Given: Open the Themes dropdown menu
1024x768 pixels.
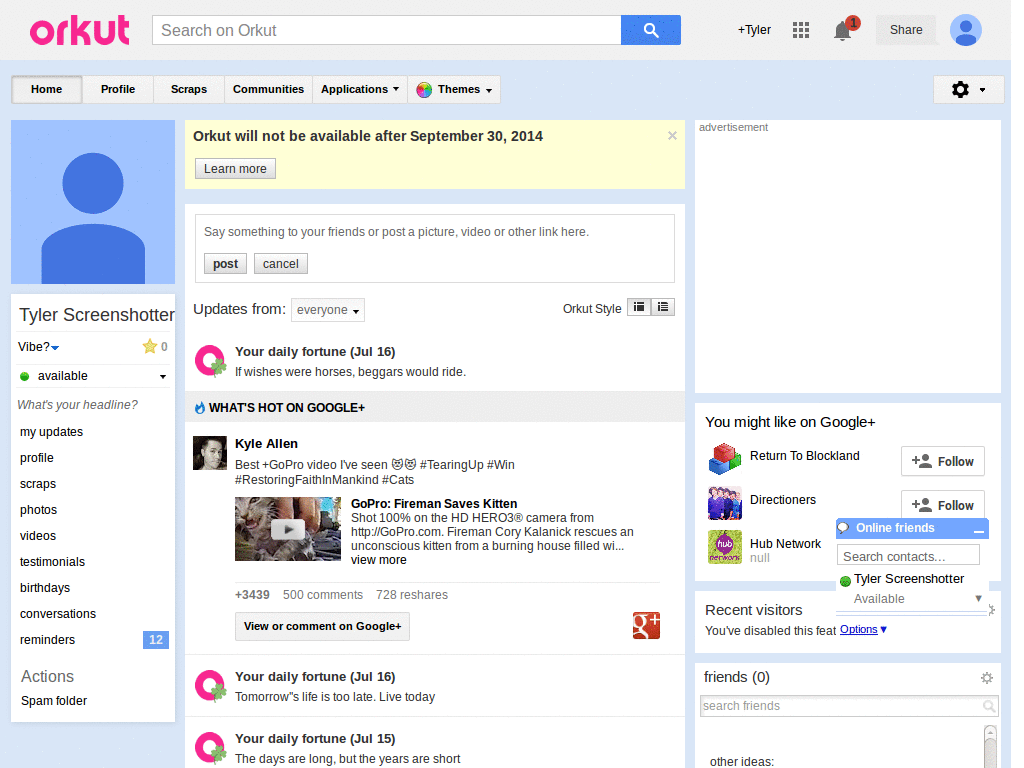Looking at the screenshot, I should click(x=454, y=89).
